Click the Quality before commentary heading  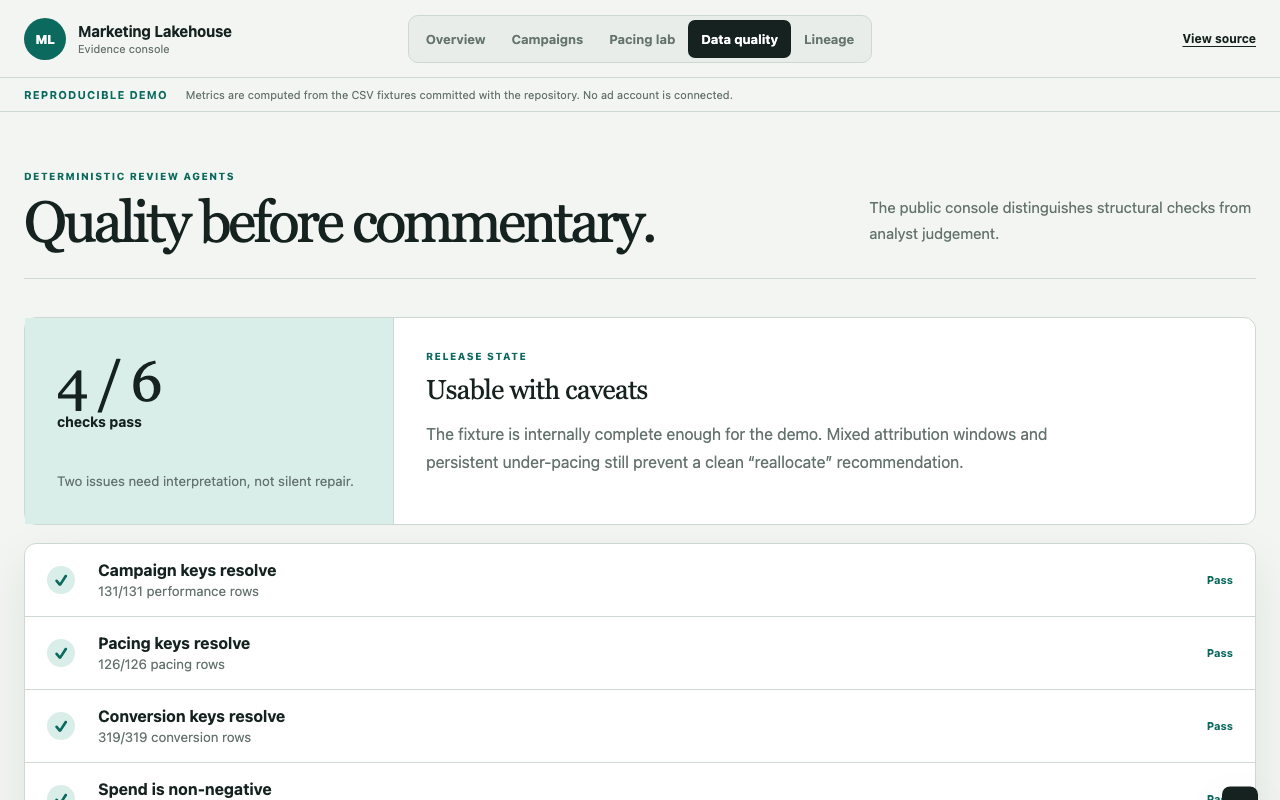339,222
